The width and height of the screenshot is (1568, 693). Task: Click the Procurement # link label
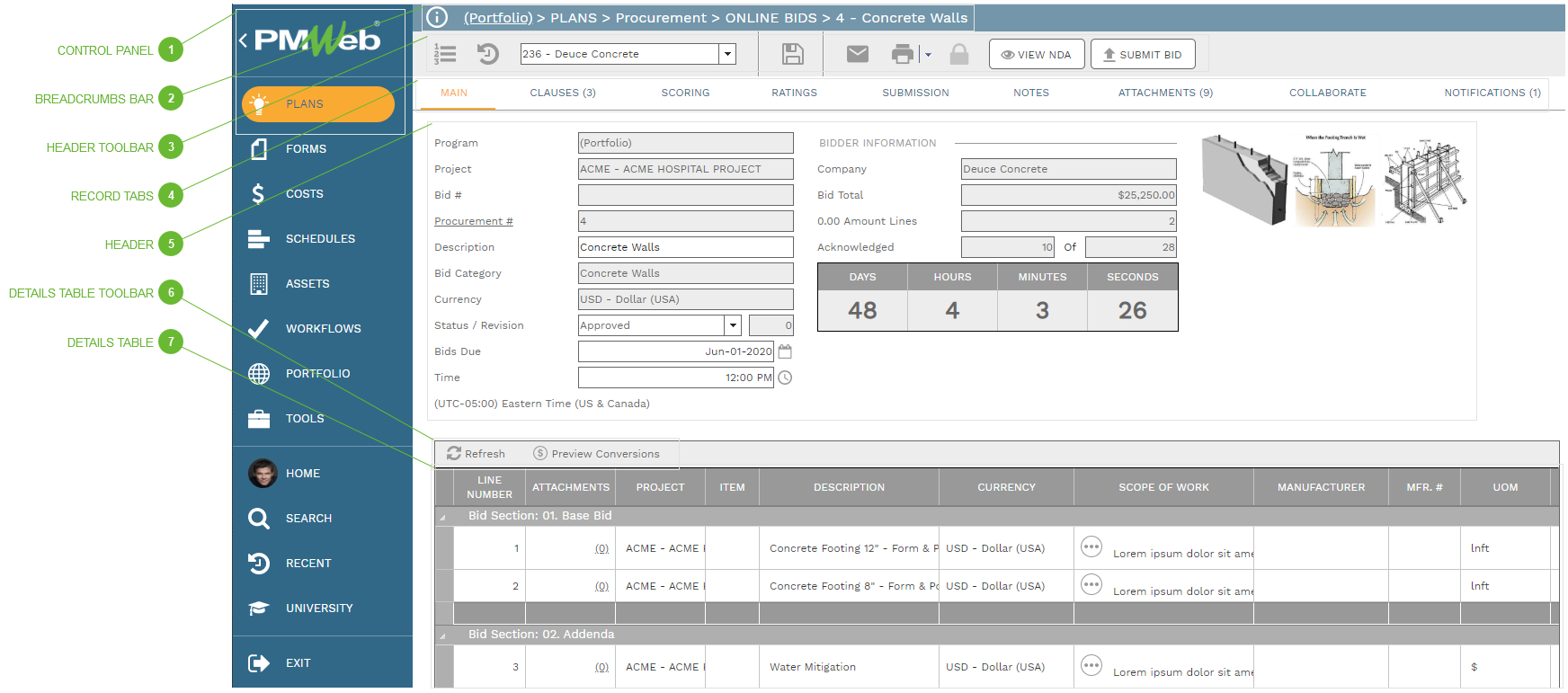point(473,221)
